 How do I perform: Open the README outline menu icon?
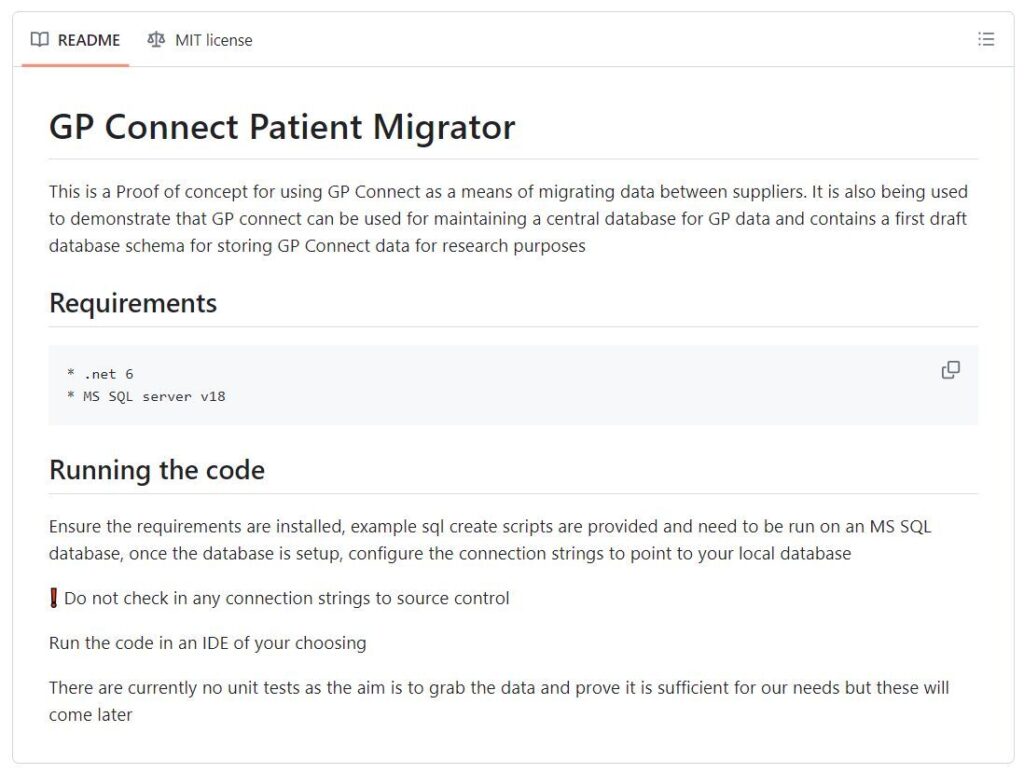(x=985, y=40)
